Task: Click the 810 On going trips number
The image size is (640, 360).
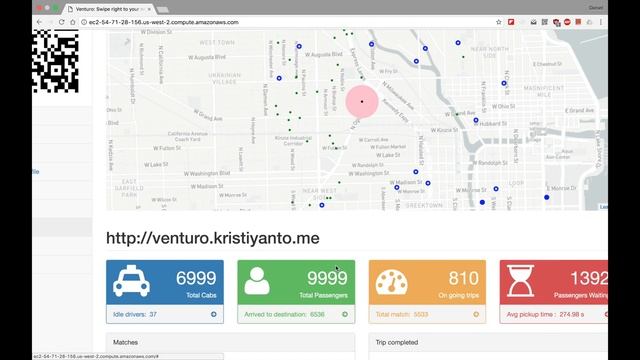Action: click(x=464, y=278)
